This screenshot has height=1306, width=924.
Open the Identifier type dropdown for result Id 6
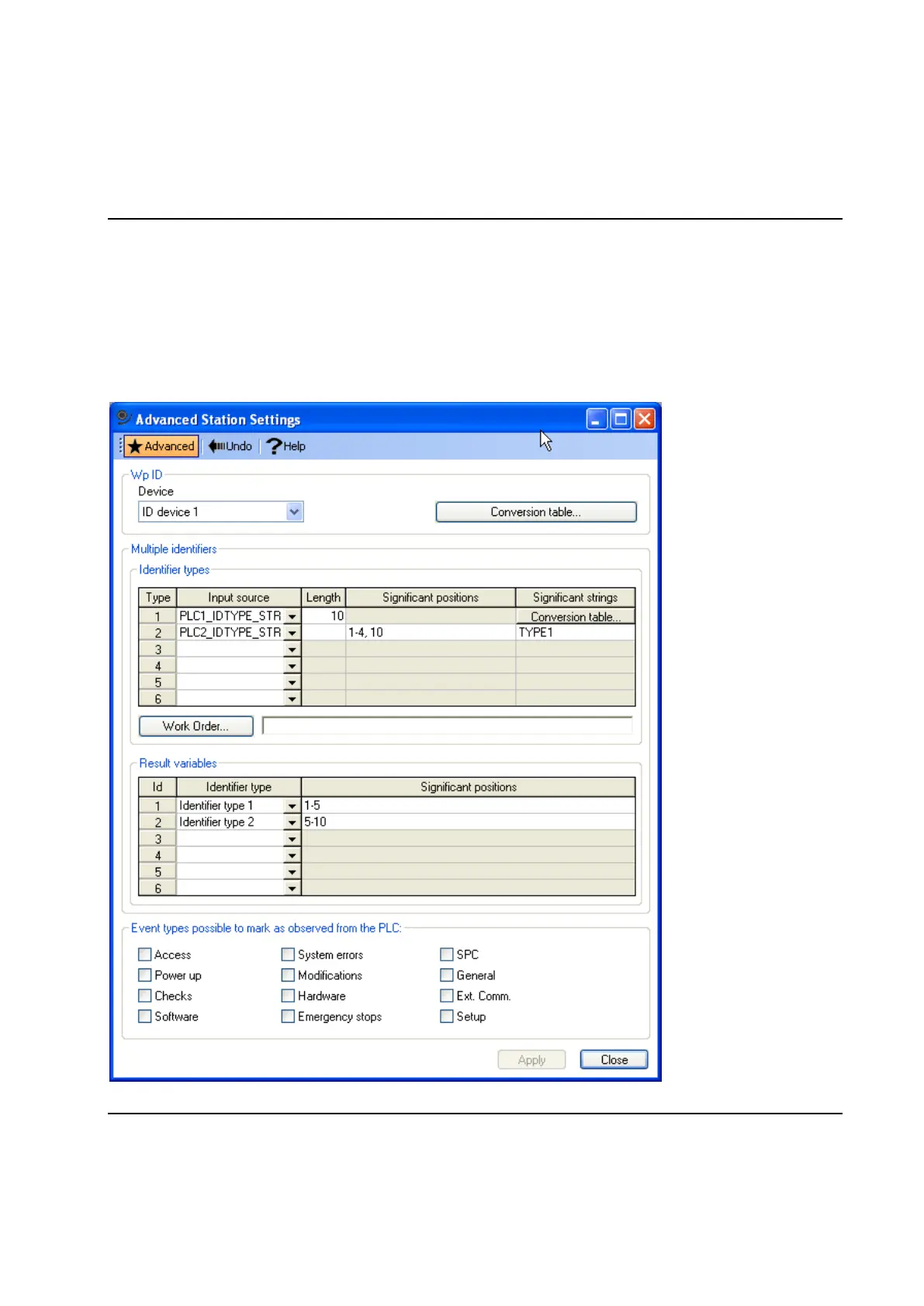click(292, 888)
